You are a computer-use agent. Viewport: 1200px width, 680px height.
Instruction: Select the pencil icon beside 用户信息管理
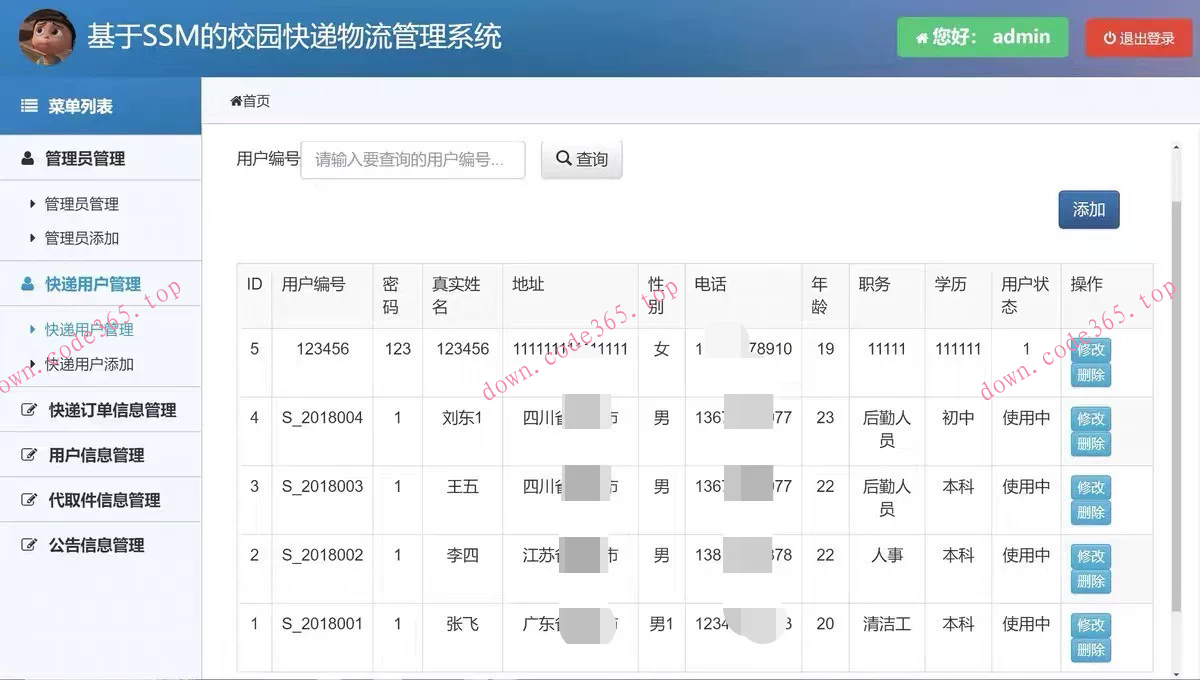27,455
